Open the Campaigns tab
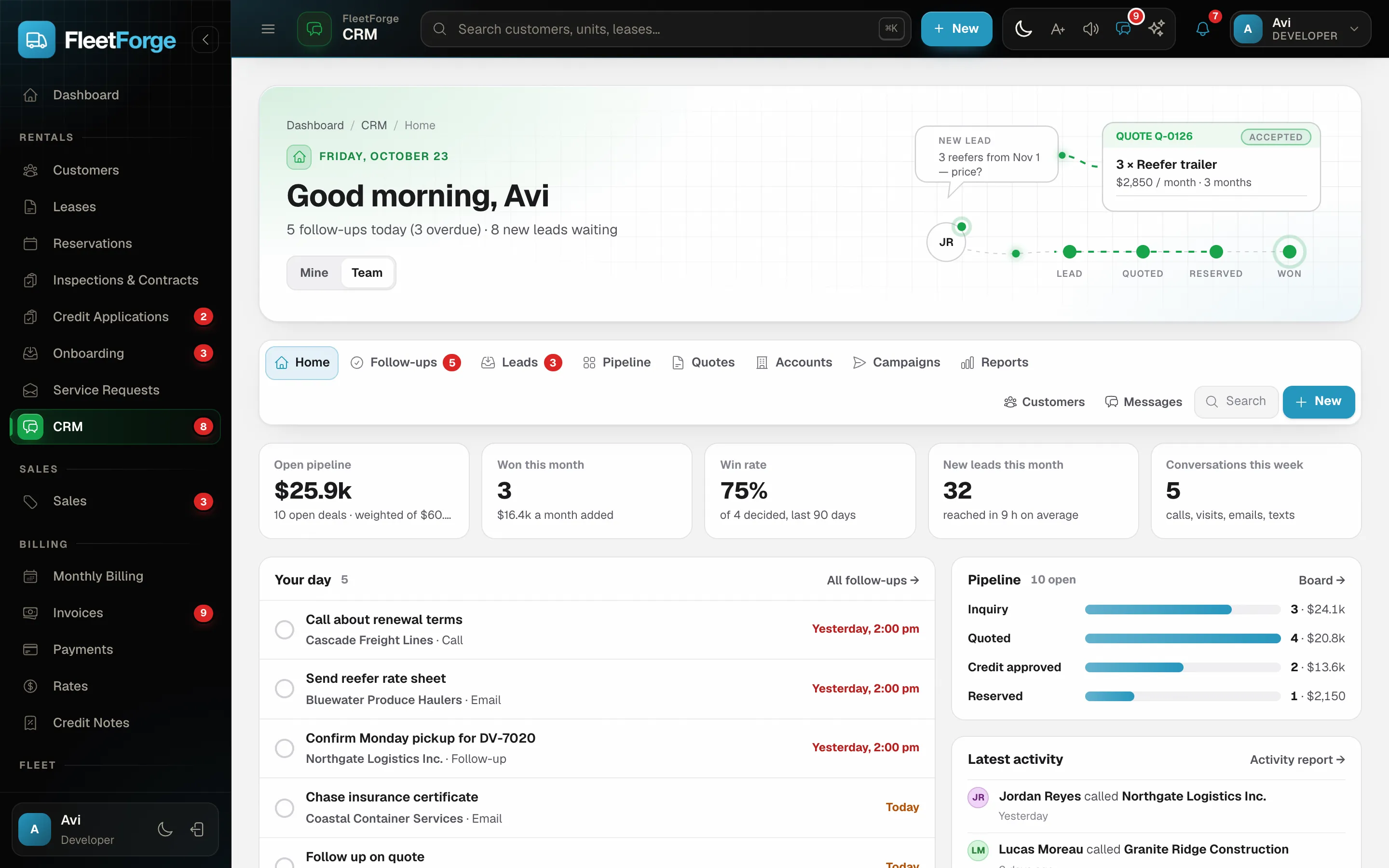 tap(897, 363)
